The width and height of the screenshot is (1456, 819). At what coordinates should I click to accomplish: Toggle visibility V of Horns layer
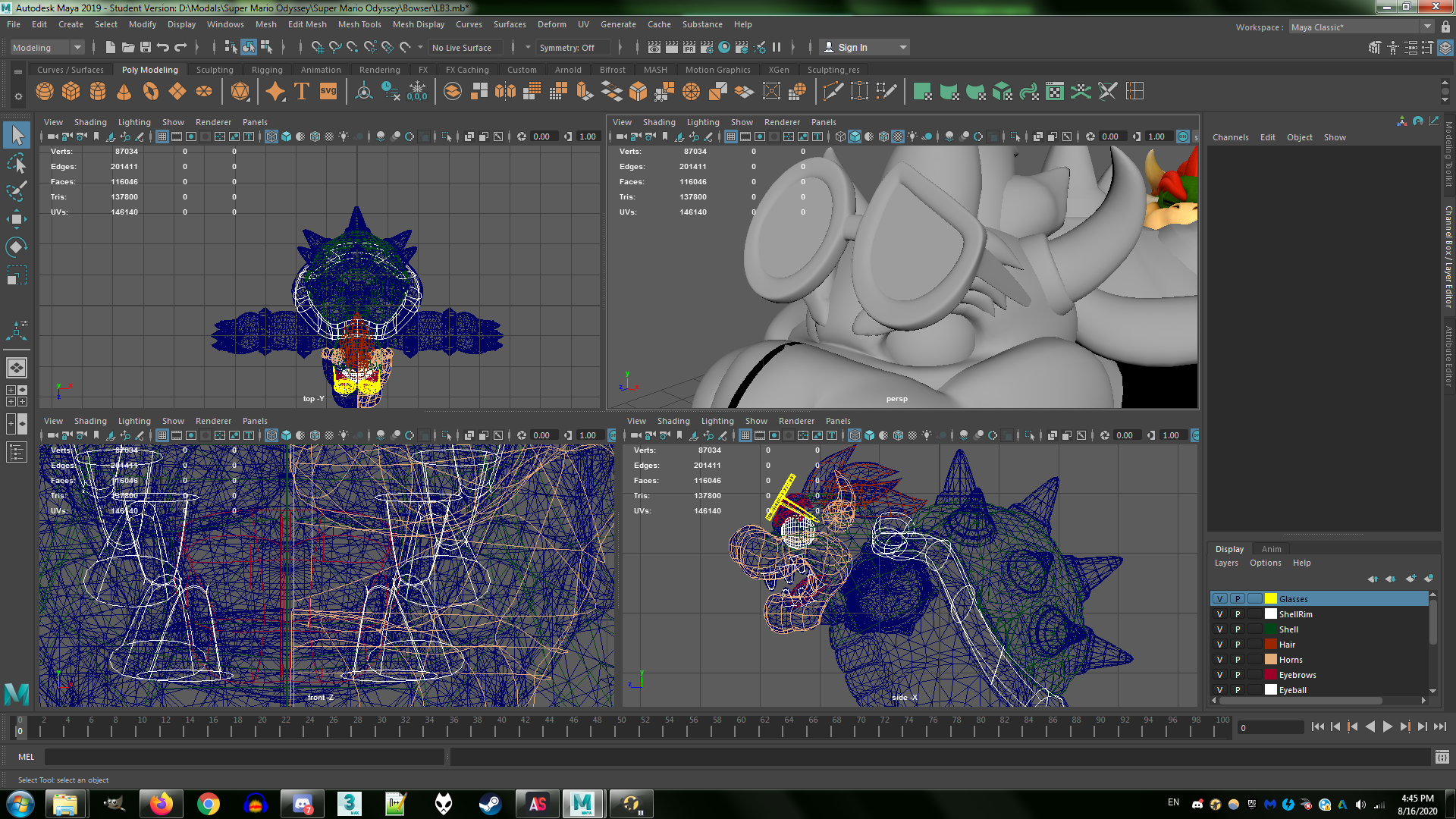(x=1219, y=660)
